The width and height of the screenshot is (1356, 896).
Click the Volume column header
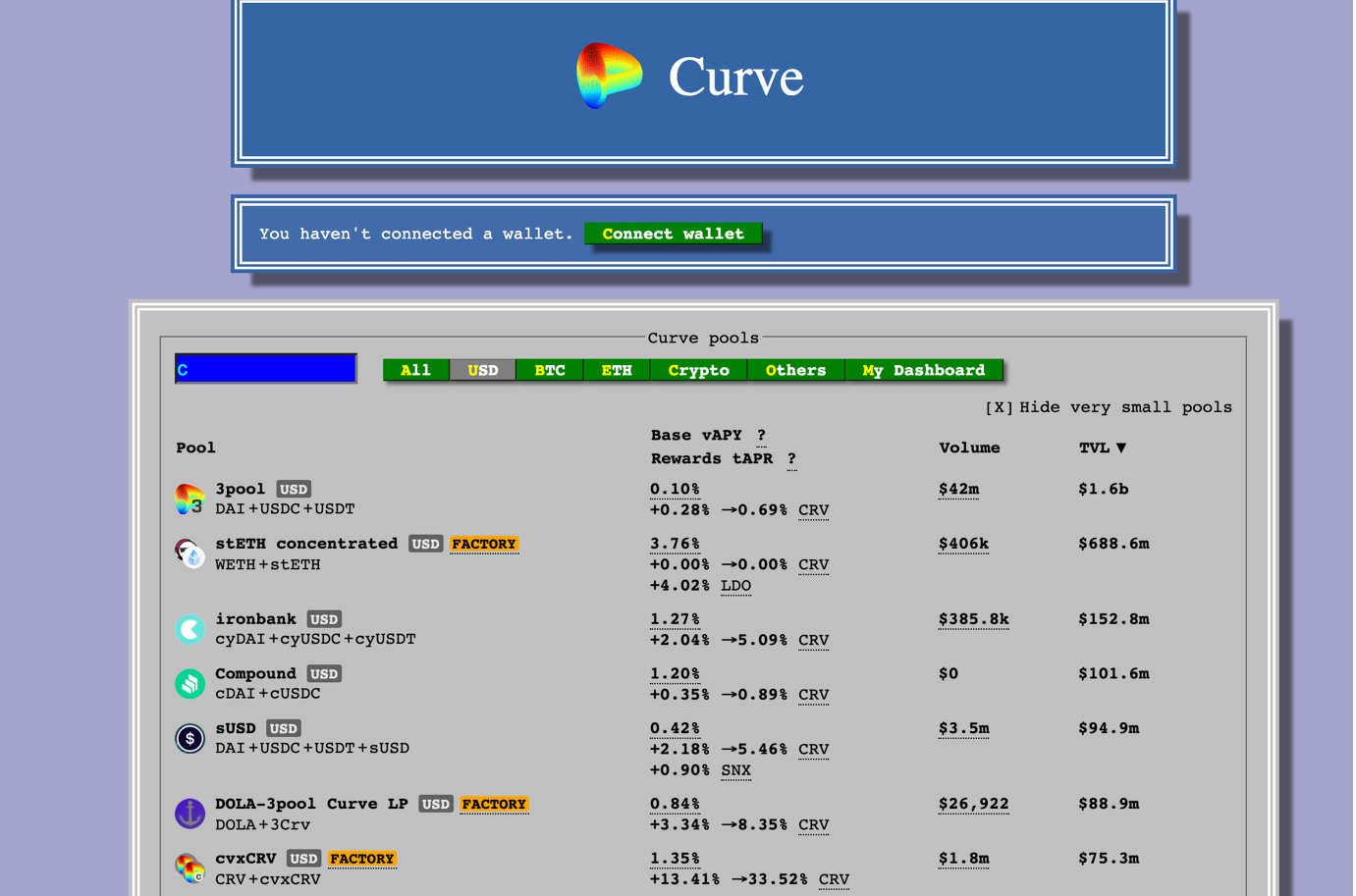click(969, 448)
